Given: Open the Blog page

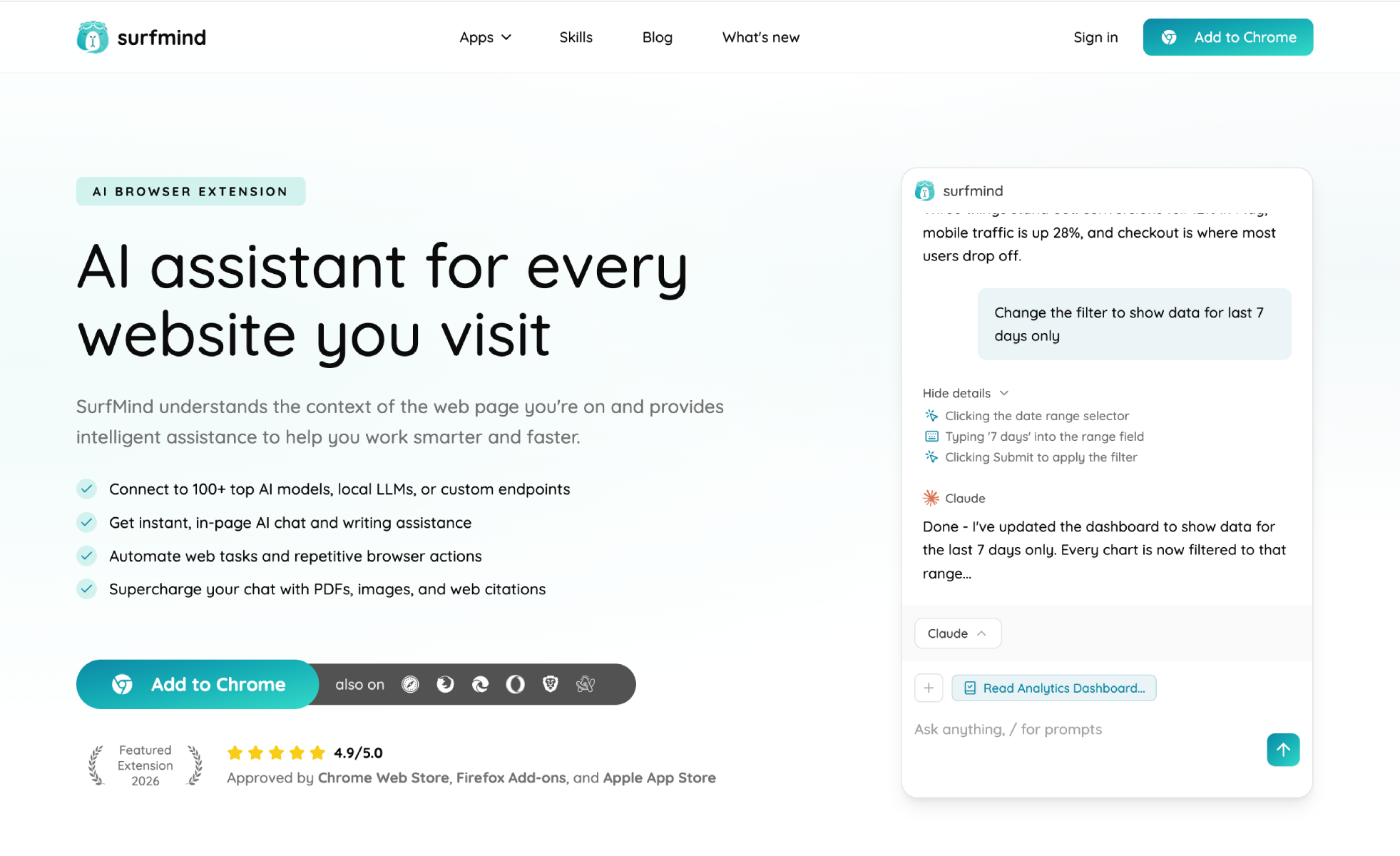Looking at the screenshot, I should tap(657, 37).
